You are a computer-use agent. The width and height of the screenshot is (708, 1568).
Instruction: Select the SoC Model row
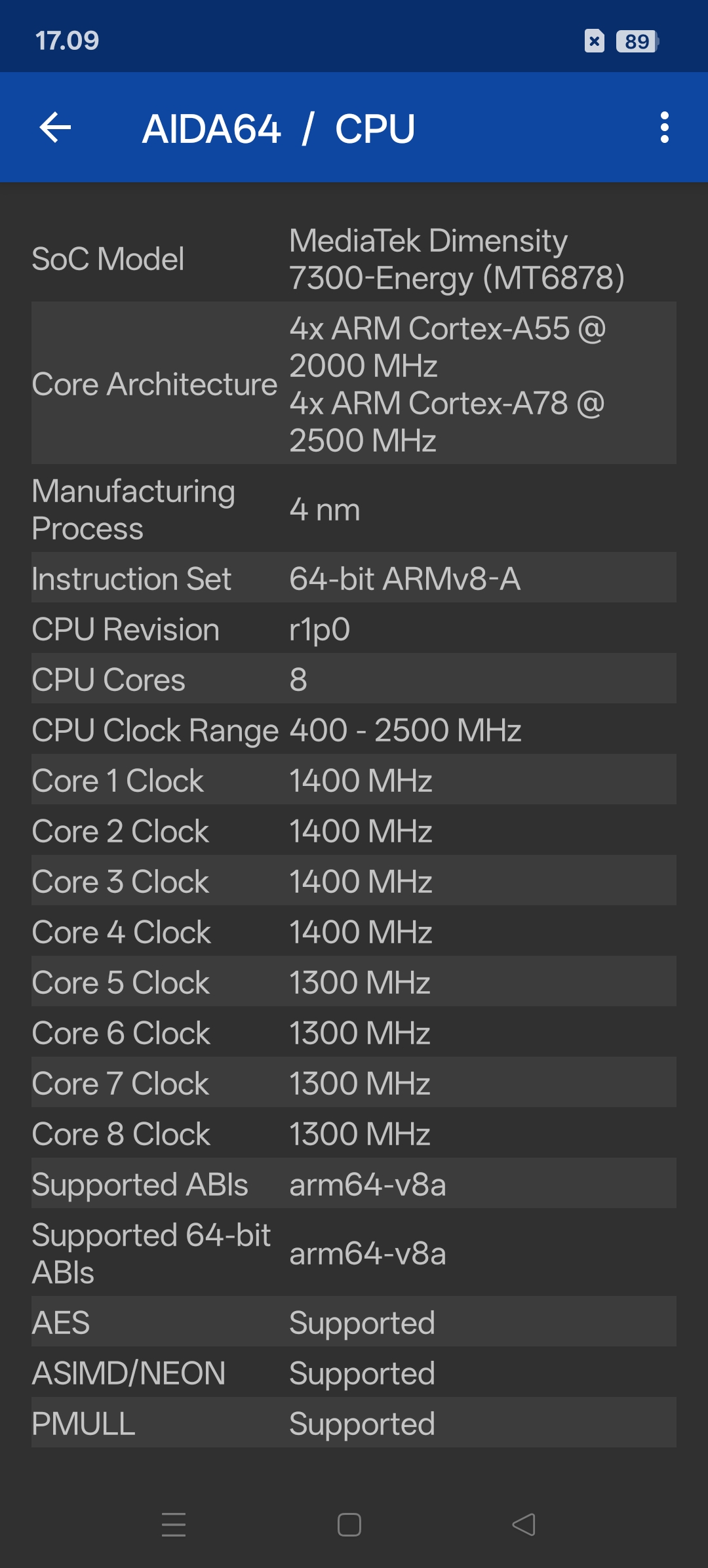[354, 259]
